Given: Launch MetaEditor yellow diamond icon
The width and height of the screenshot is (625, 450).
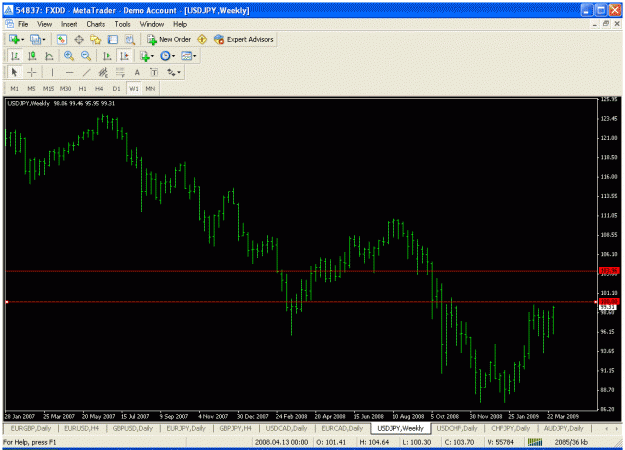Looking at the screenshot, I should pyautogui.click(x=202, y=39).
